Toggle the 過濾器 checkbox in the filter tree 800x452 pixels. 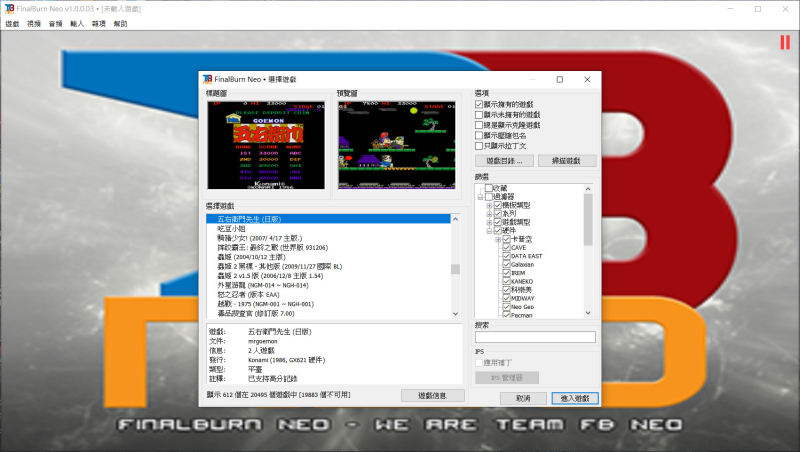489,196
